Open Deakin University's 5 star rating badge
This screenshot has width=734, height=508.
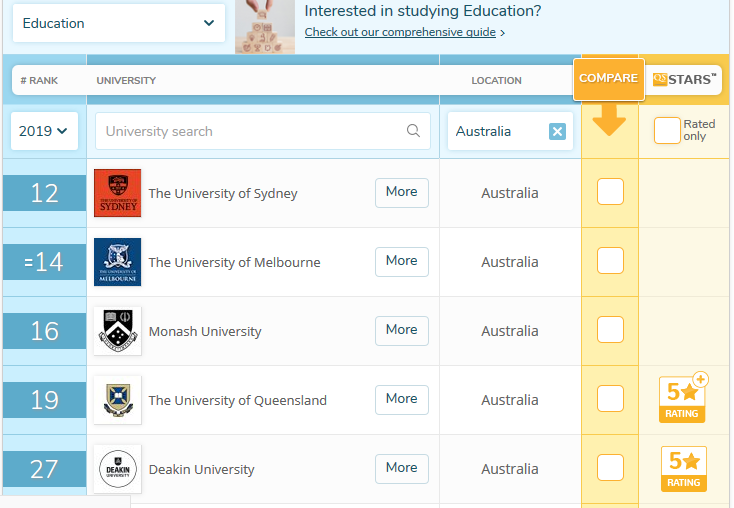tap(682, 468)
